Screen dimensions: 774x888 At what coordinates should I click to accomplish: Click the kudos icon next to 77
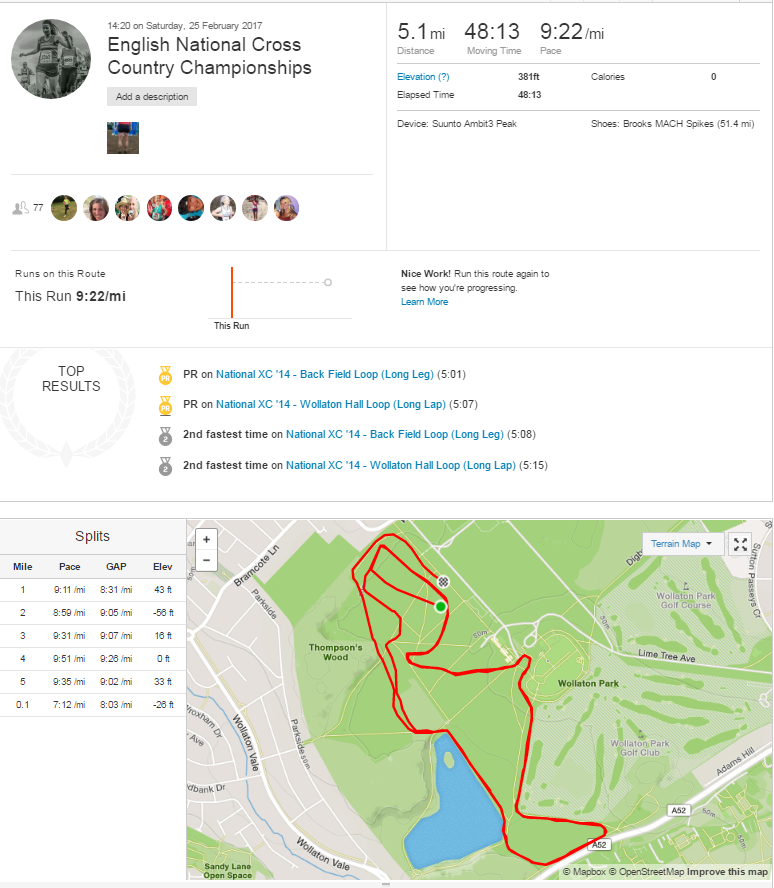[19, 208]
